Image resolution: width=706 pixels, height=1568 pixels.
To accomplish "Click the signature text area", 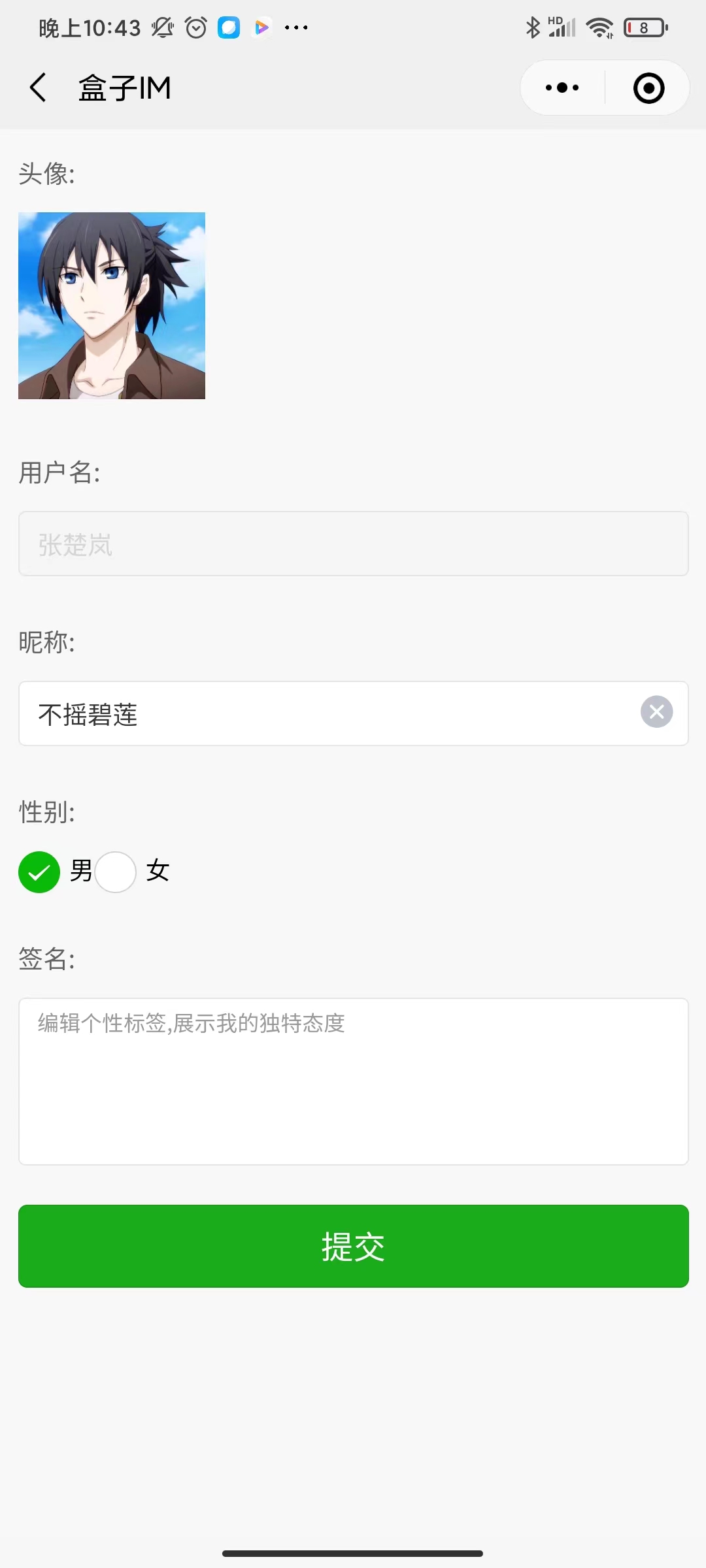I will tap(353, 1081).
